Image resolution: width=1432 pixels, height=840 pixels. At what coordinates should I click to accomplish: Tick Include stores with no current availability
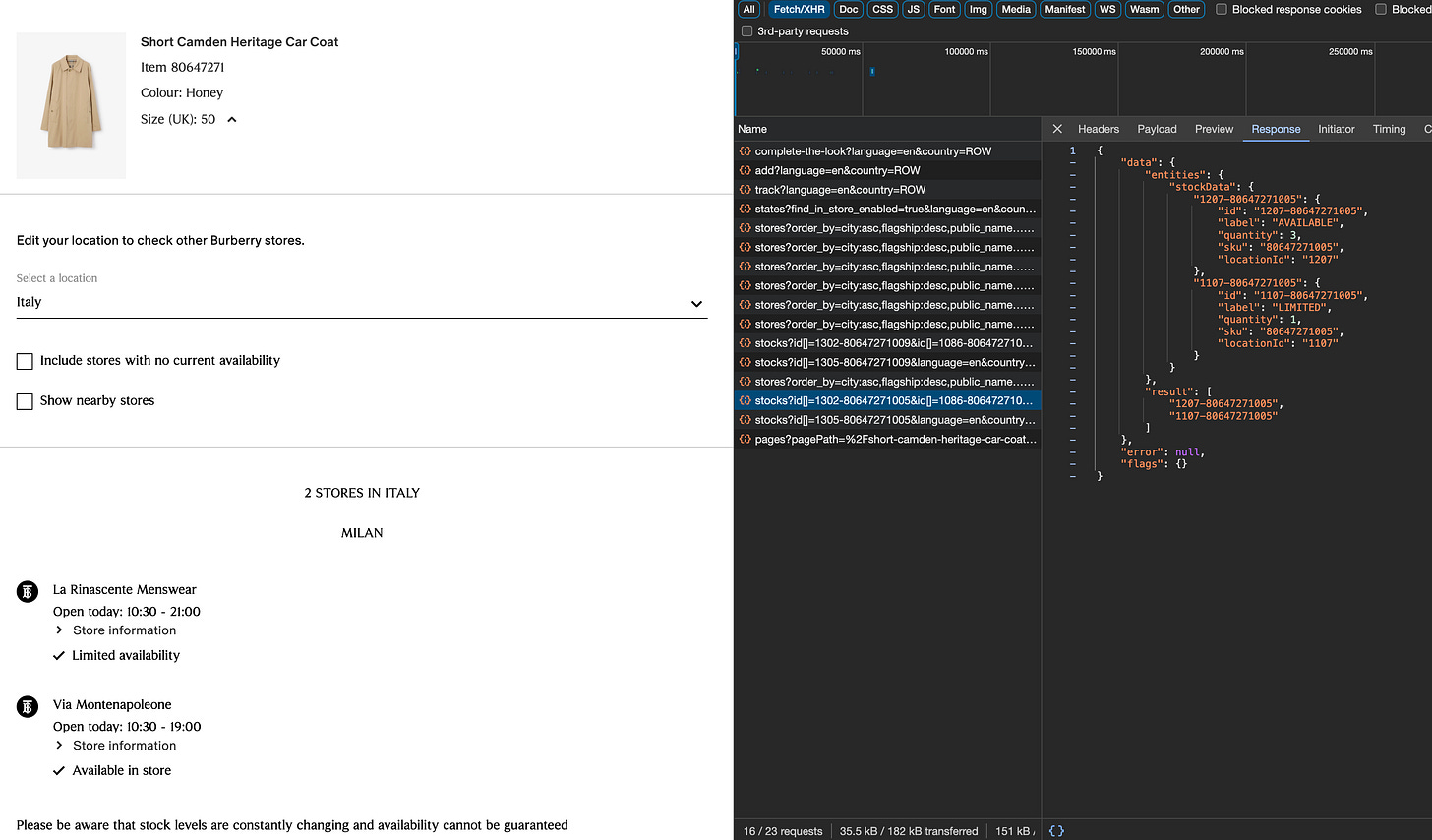click(25, 361)
